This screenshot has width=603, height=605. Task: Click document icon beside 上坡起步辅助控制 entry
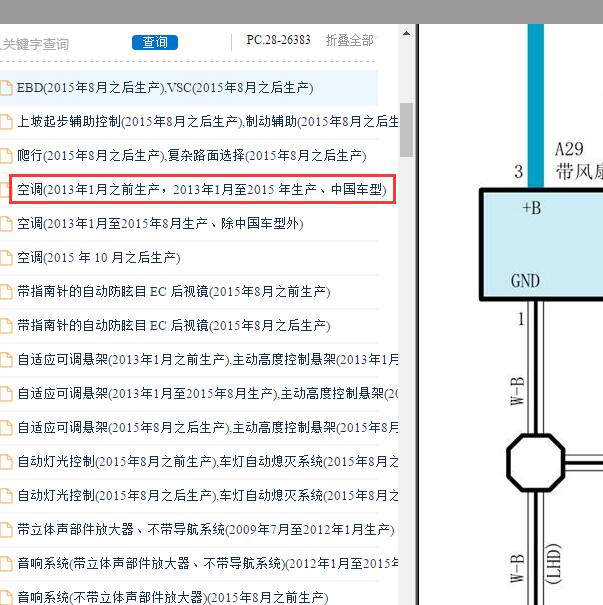(x=6, y=122)
